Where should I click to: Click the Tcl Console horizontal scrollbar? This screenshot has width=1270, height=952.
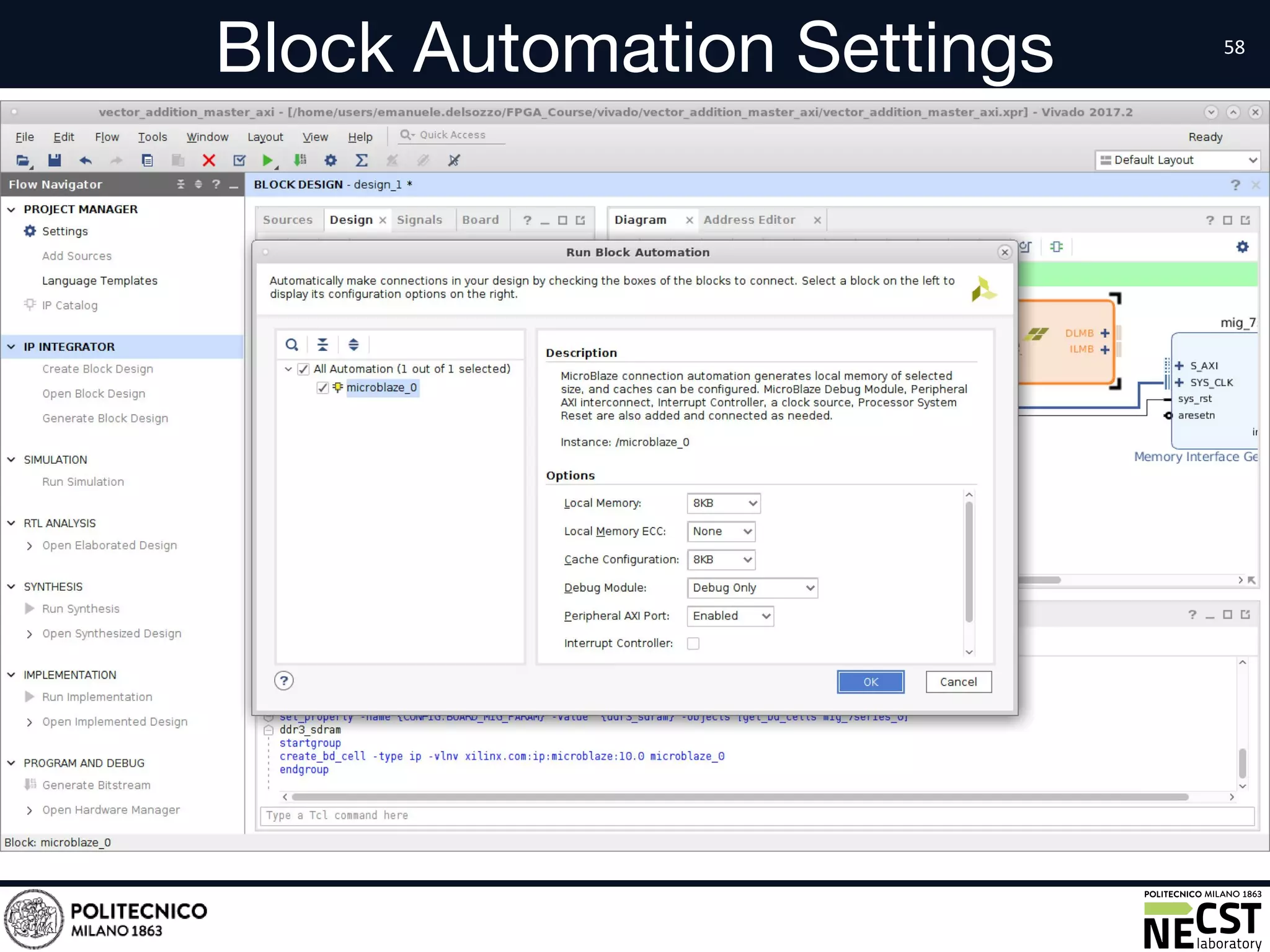(740, 797)
